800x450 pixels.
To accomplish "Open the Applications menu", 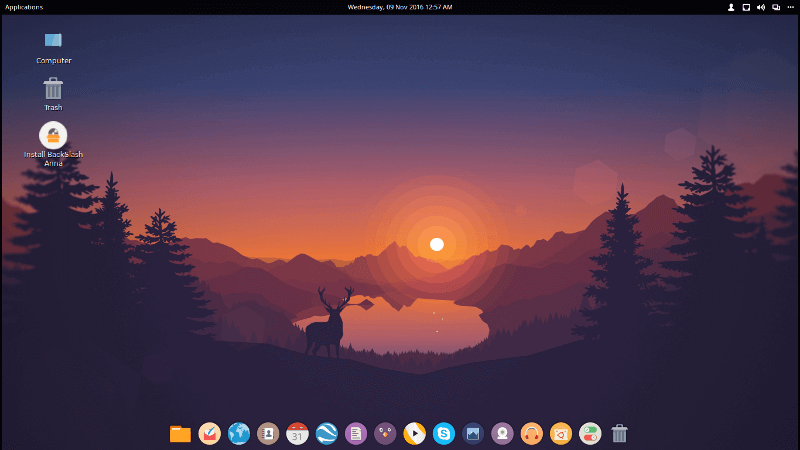I will (24, 7).
